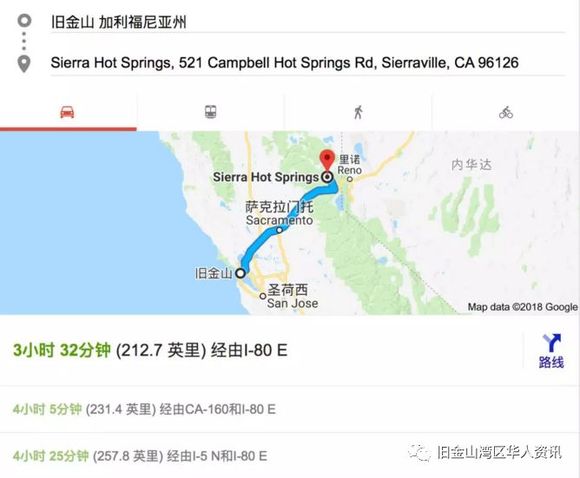Choose the bicycling travel mode icon
The image size is (580, 478).
[x=506, y=112]
